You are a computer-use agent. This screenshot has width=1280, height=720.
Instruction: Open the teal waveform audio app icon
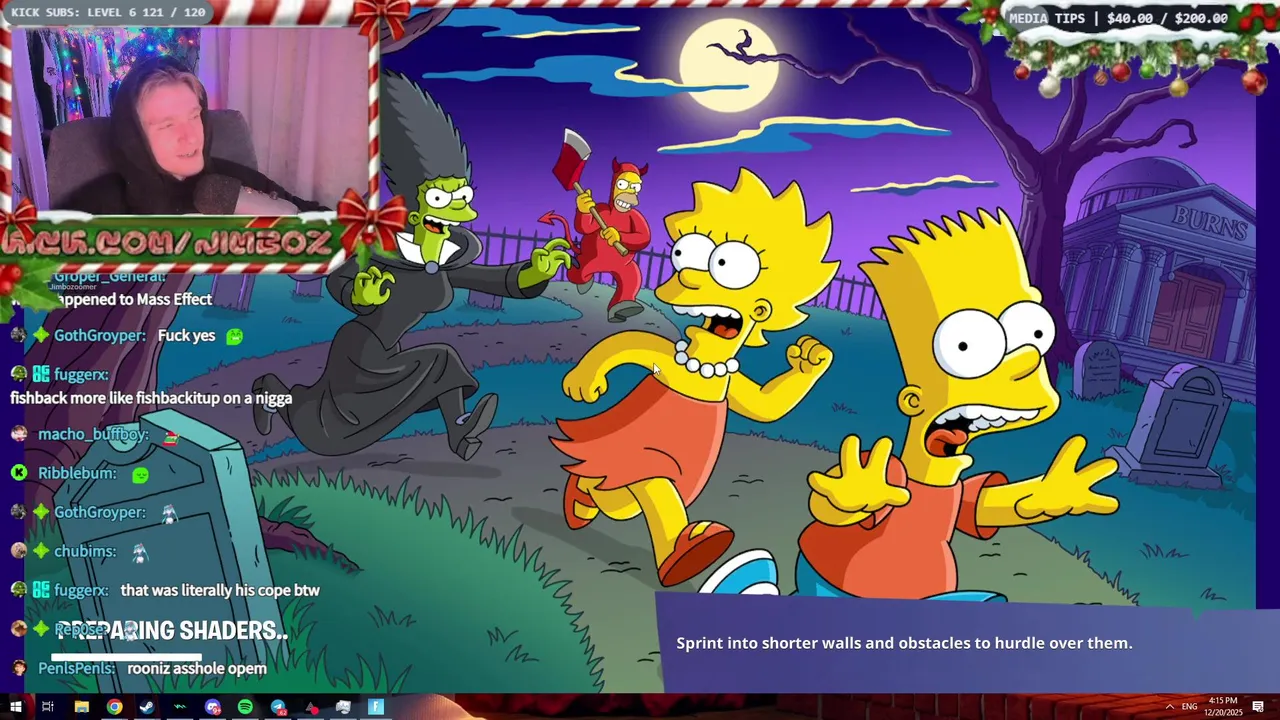click(180, 707)
